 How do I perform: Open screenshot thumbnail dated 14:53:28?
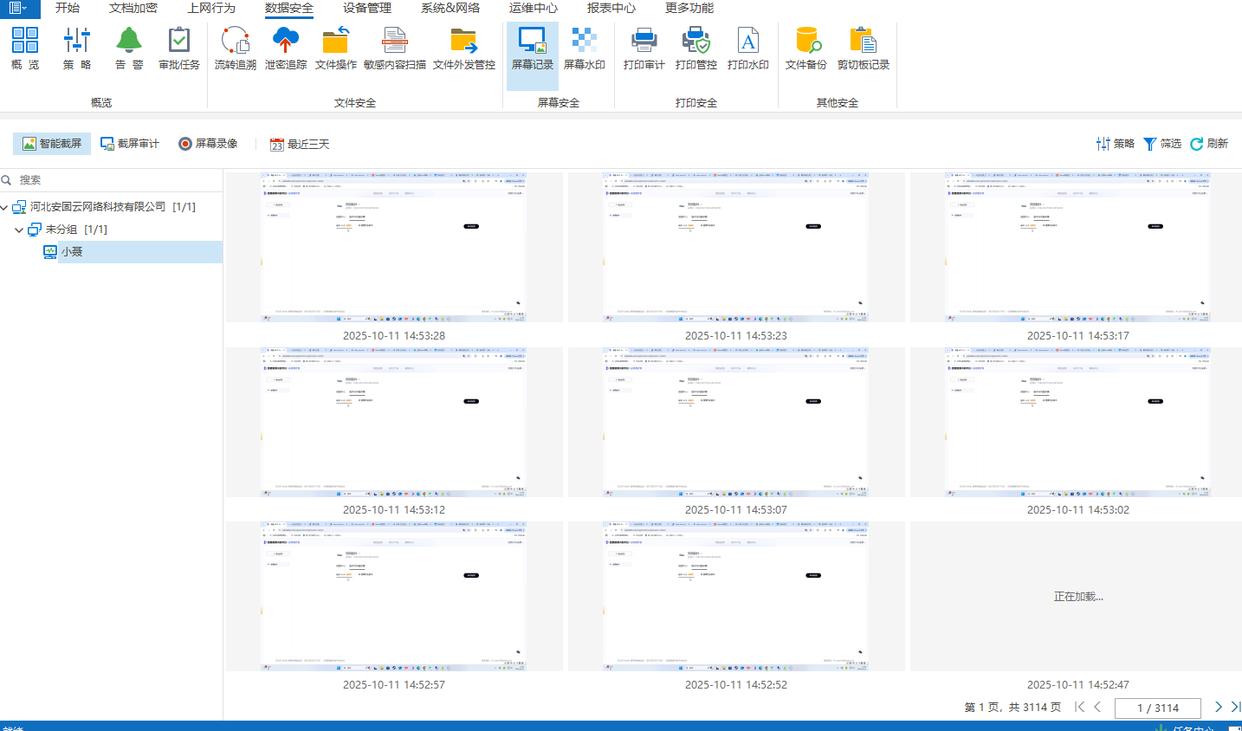point(394,247)
